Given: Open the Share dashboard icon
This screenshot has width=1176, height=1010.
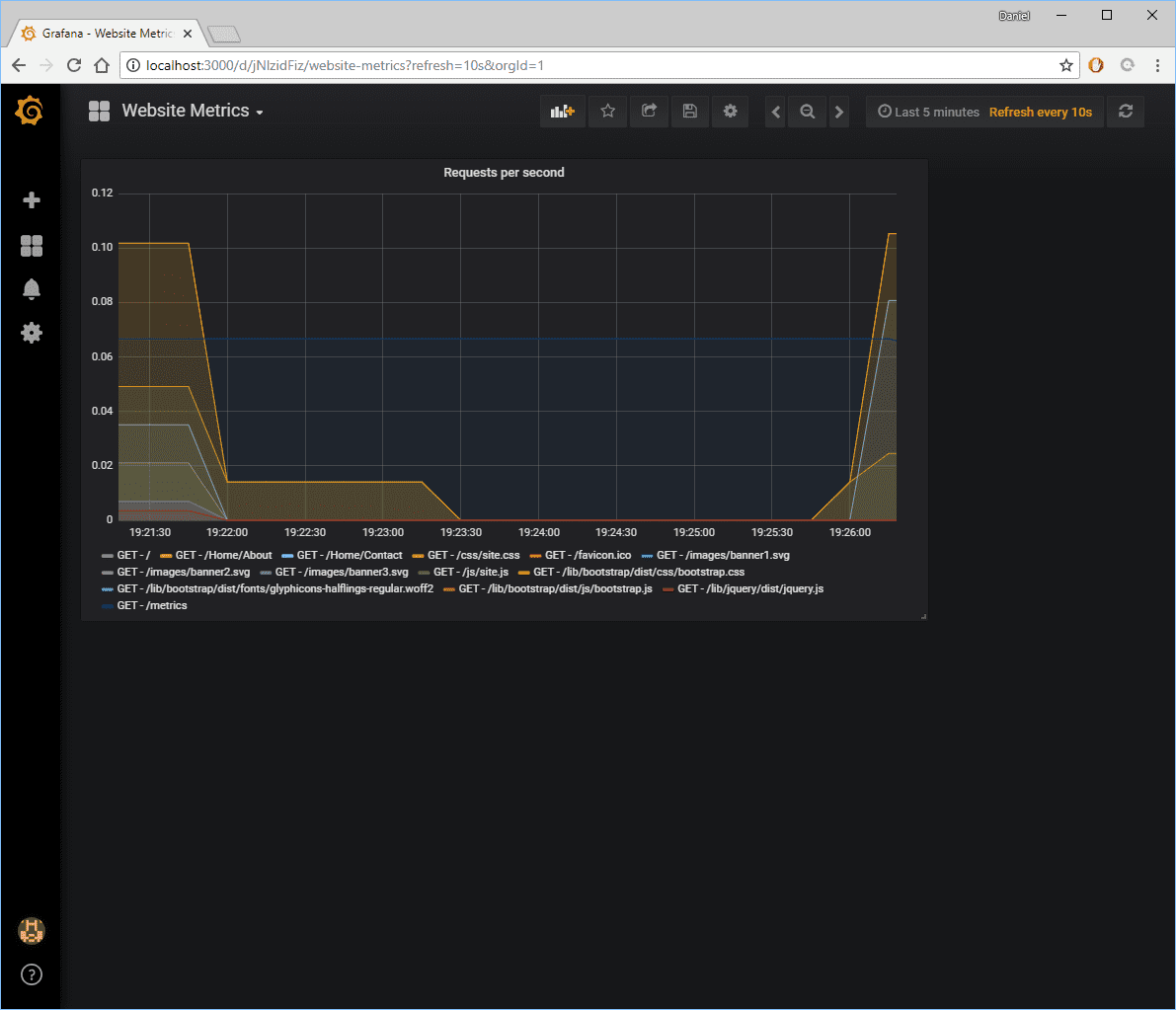Looking at the screenshot, I should [649, 112].
